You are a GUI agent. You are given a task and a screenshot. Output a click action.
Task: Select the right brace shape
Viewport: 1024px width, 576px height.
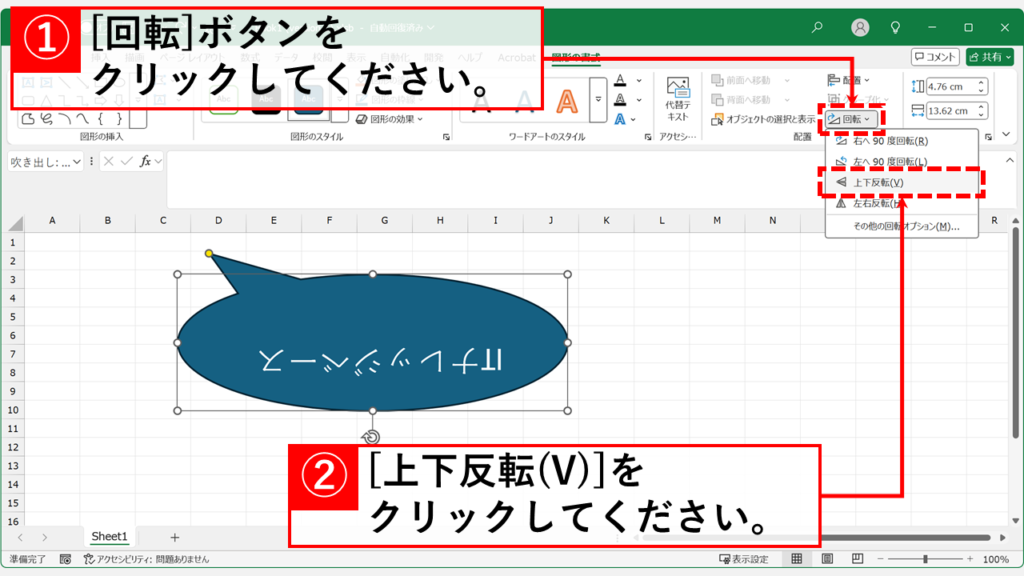pyautogui.click(x=119, y=119)
